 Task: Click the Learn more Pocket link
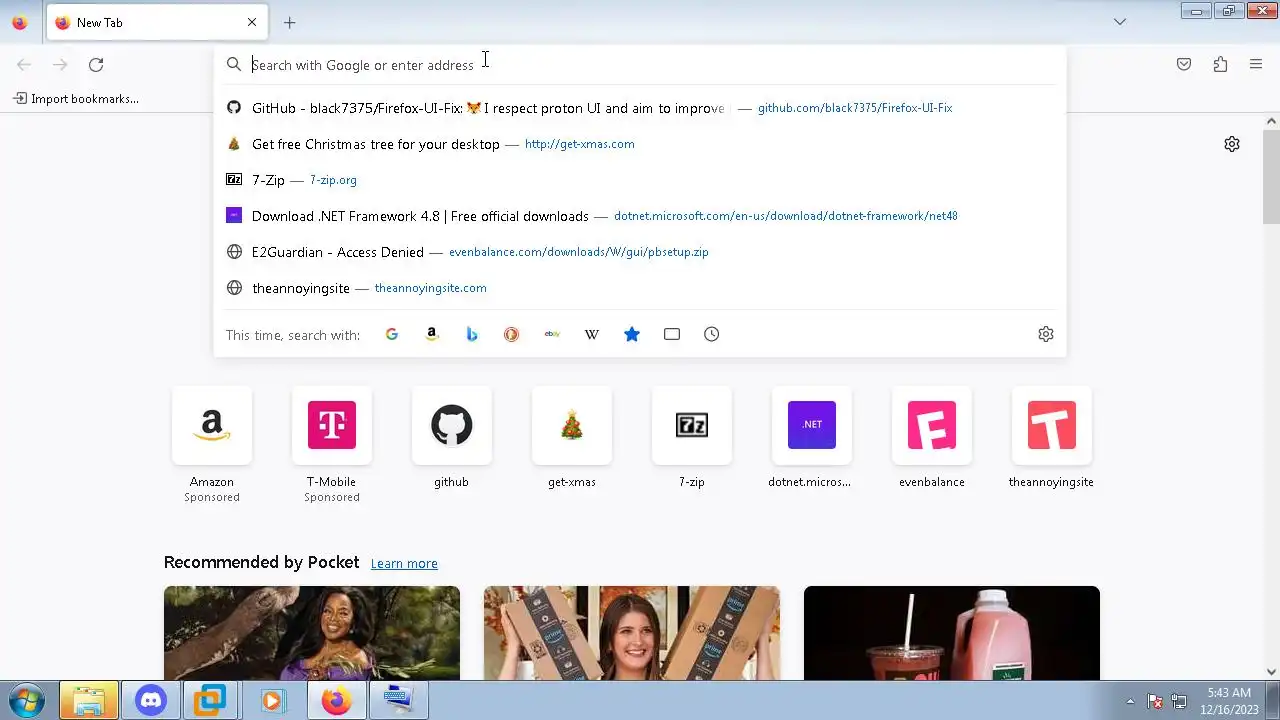pos(404,564)
